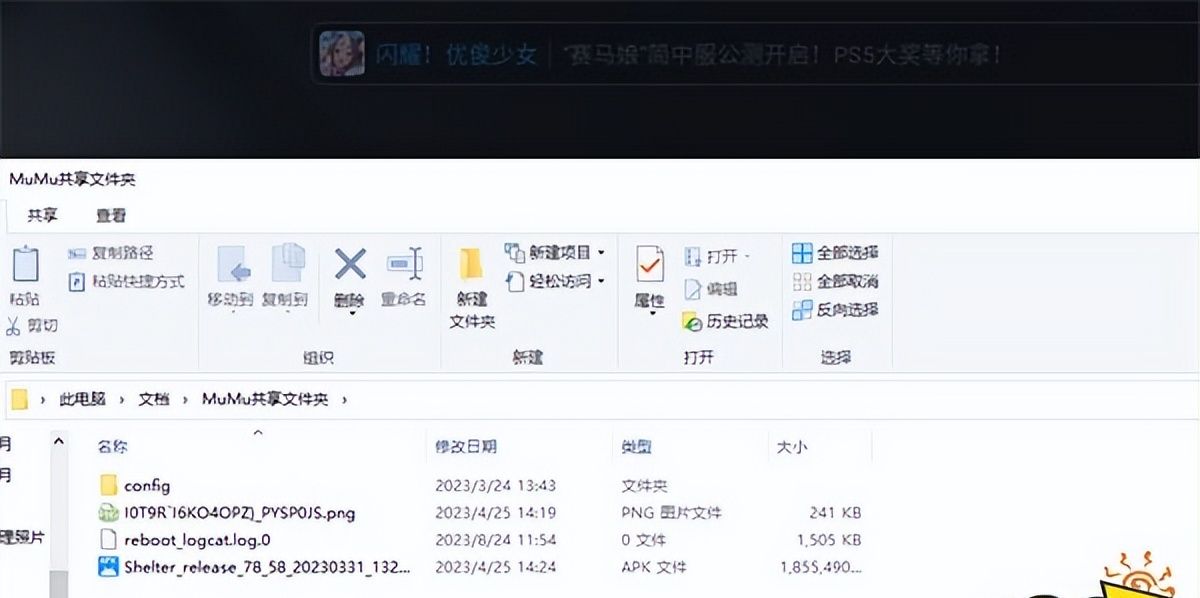Click the PNG file's green icon
The width and height of the screenshot is (1200, 598).
tap(109, 513)
